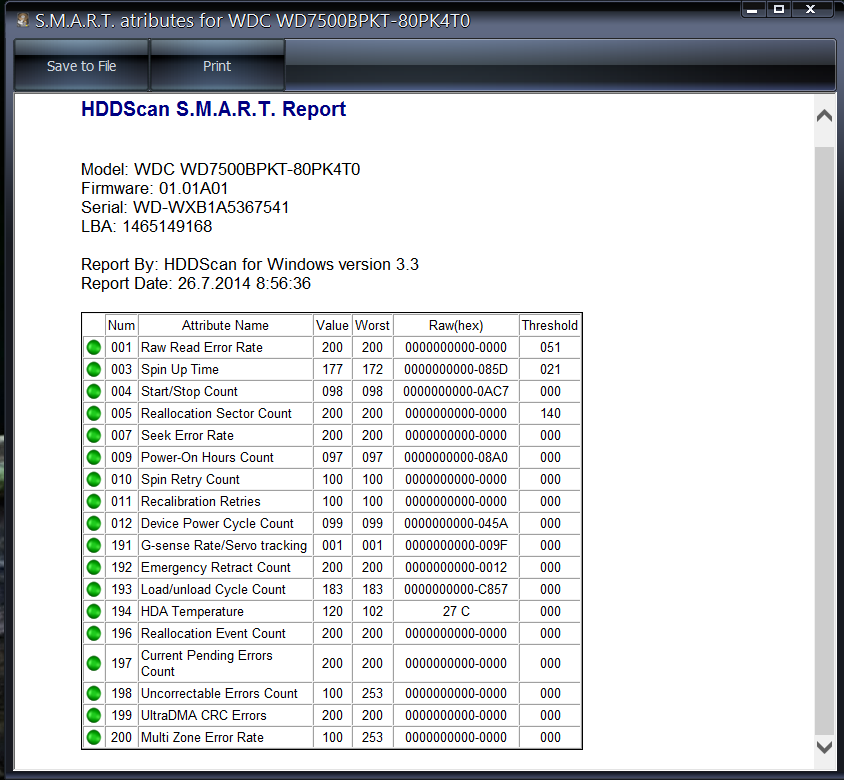Screen dimensions: 844x780
Task: Click Model line WDC WD7500BPKT-80PK4T0
Action: 221,170
